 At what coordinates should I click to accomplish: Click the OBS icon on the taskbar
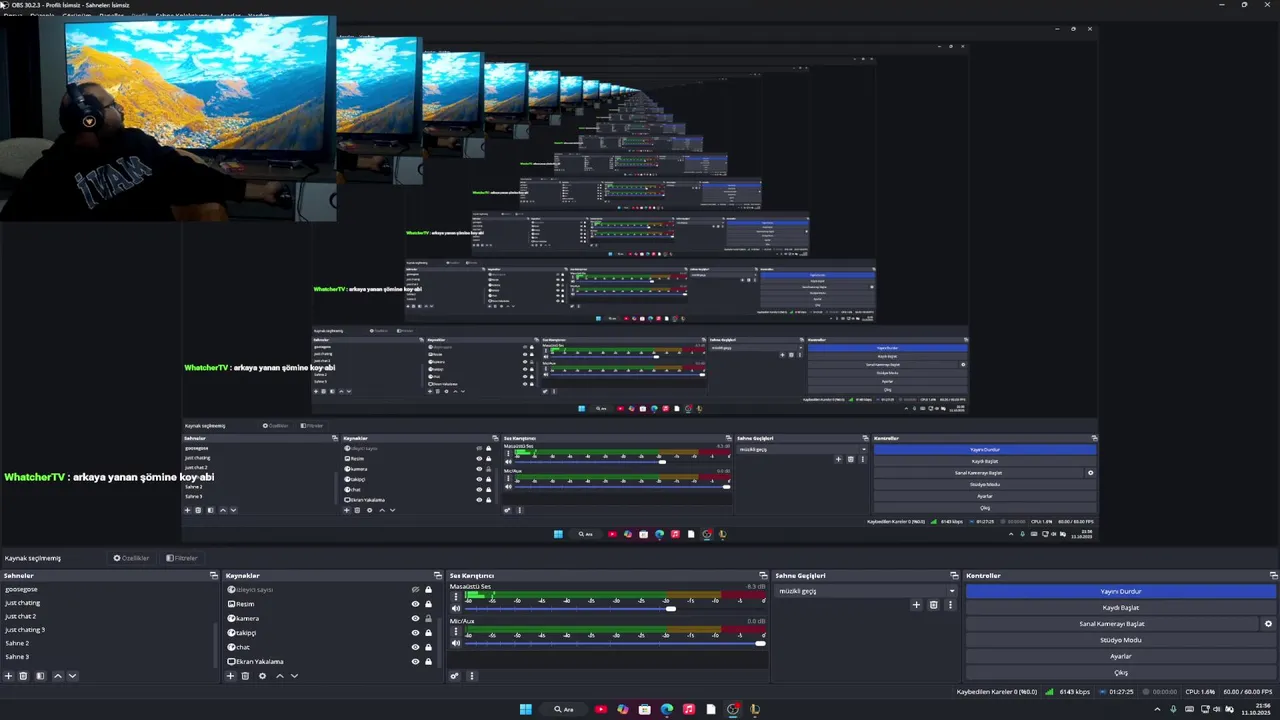click(x=733, y=709)
